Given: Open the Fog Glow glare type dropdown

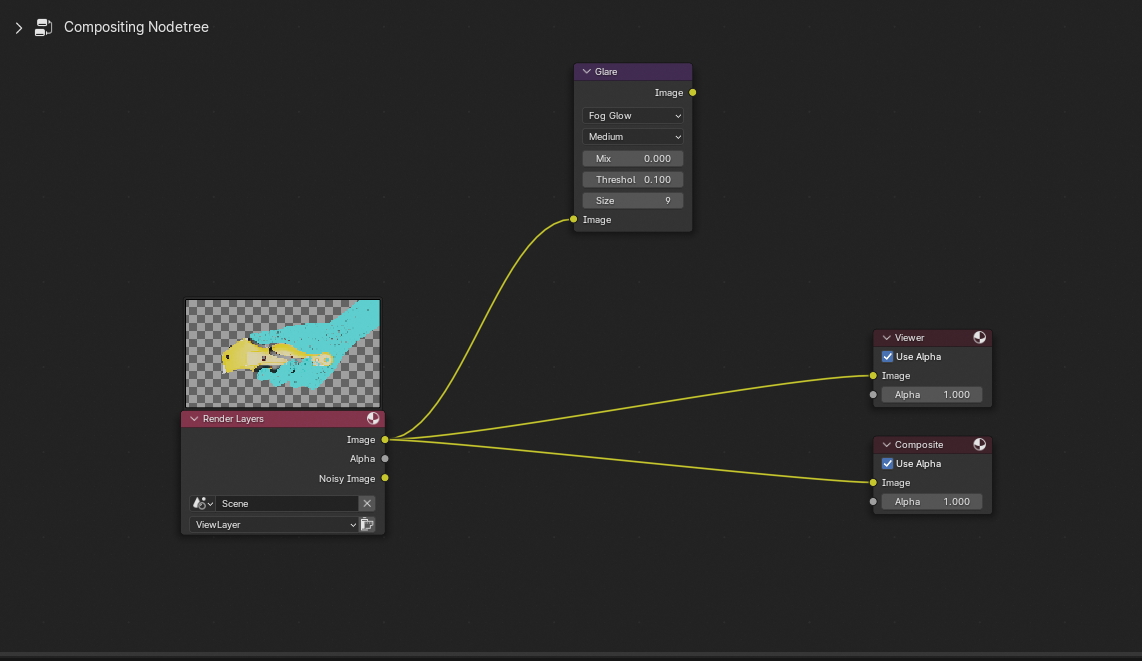Looking at the screenshot, I should [x=633, y=116].
